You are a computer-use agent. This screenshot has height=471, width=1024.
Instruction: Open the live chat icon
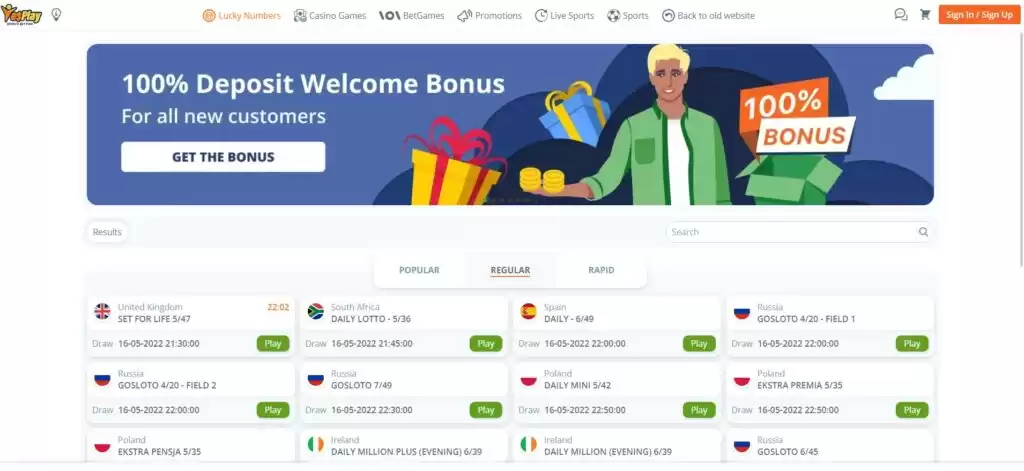coord(901,14)
